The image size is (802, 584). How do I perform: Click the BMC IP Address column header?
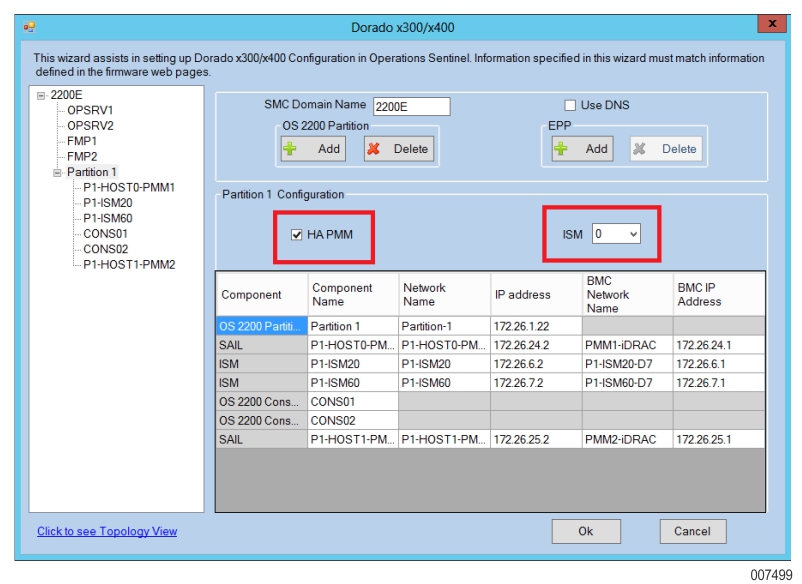719,295
